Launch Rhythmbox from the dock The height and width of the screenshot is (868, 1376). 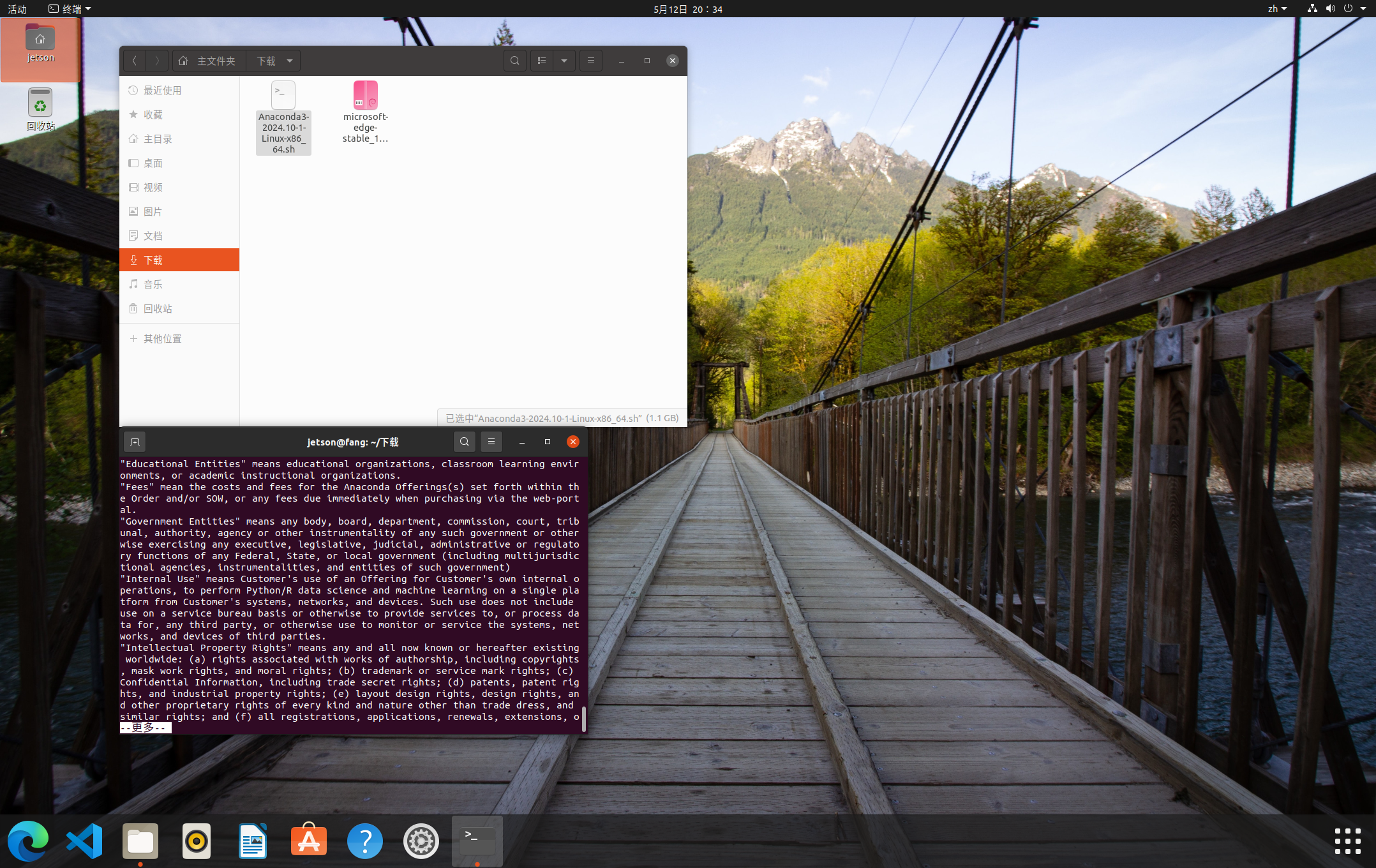coord(197,841)
